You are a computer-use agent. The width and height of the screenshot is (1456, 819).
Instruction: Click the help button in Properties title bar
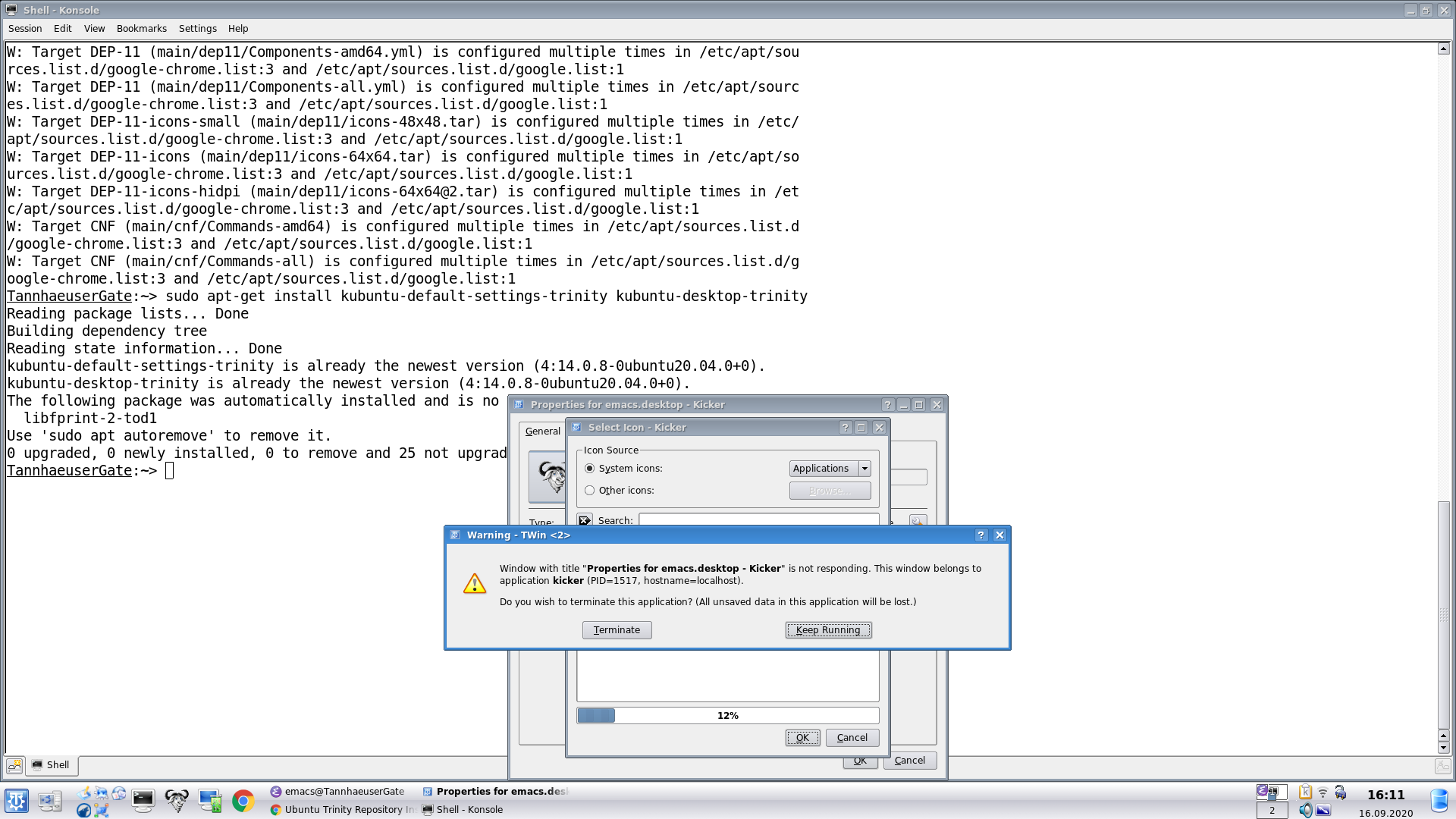click(888, 405)
